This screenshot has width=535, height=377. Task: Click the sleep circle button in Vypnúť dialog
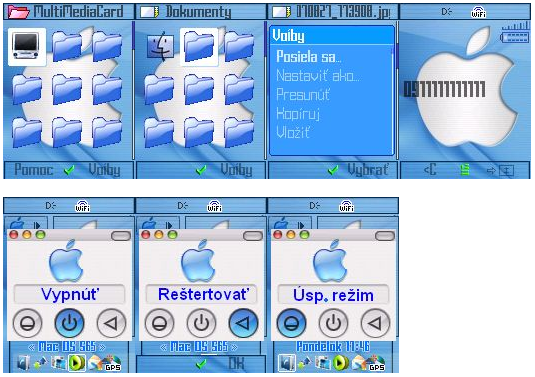27,323
